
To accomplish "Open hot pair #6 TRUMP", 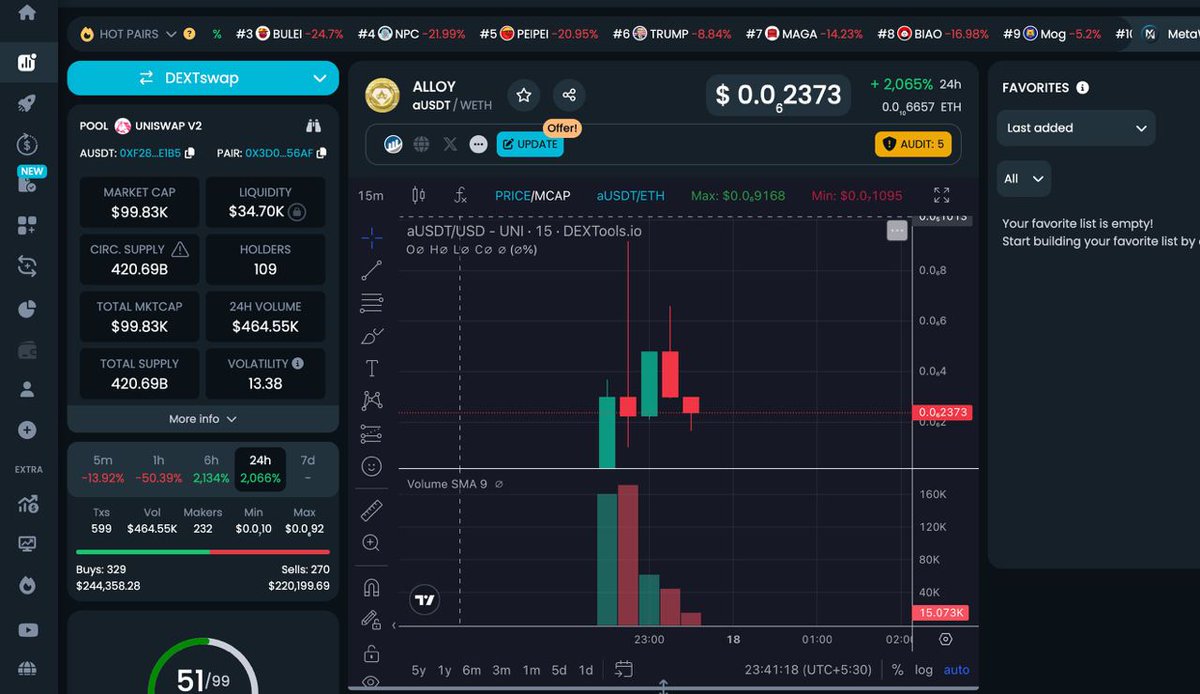I will tap(672, 34).
